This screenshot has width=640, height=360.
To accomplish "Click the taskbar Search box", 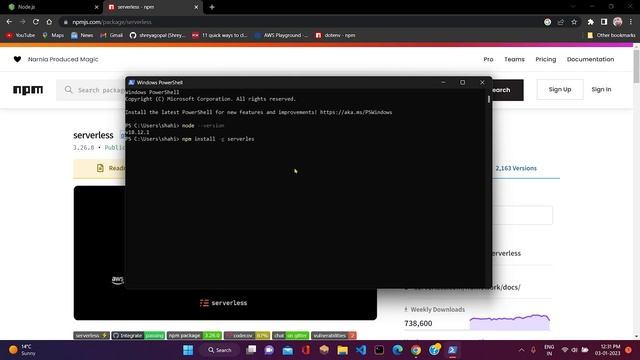I will click(220, 350).
